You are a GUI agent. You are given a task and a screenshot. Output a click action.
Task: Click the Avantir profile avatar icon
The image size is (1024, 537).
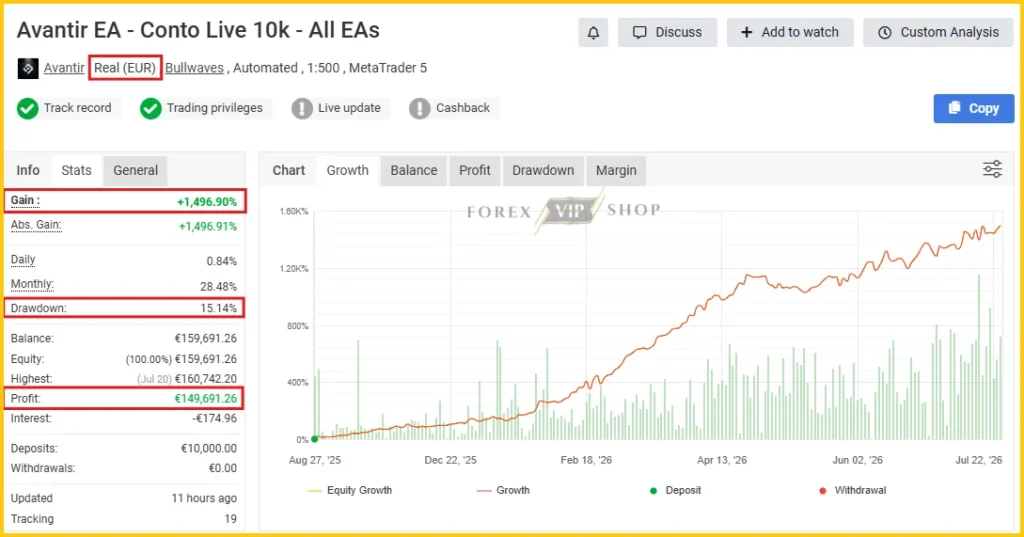[x=27, y=68]
